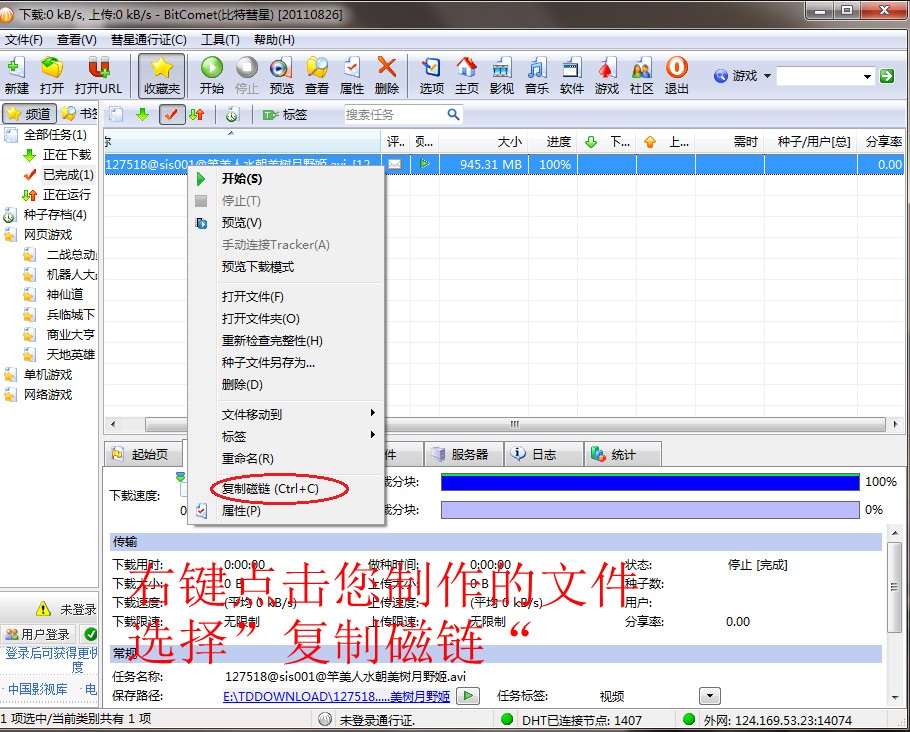Click the Open torrent (打开) toolbar icon
Screen dimensions: 910x732
pyautogui.click(x=52, y=75)
